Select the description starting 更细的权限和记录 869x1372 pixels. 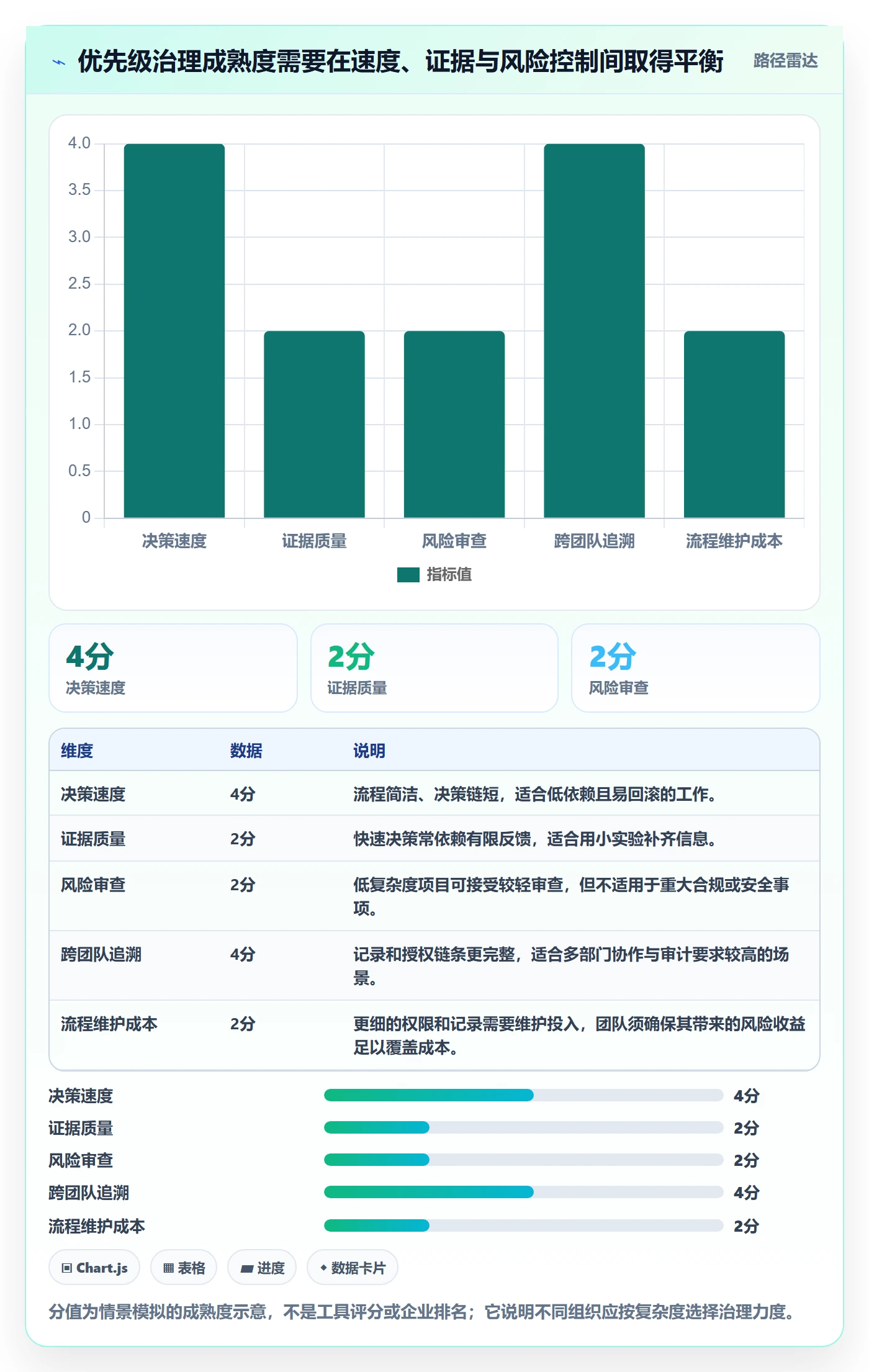coord(579,1035)
